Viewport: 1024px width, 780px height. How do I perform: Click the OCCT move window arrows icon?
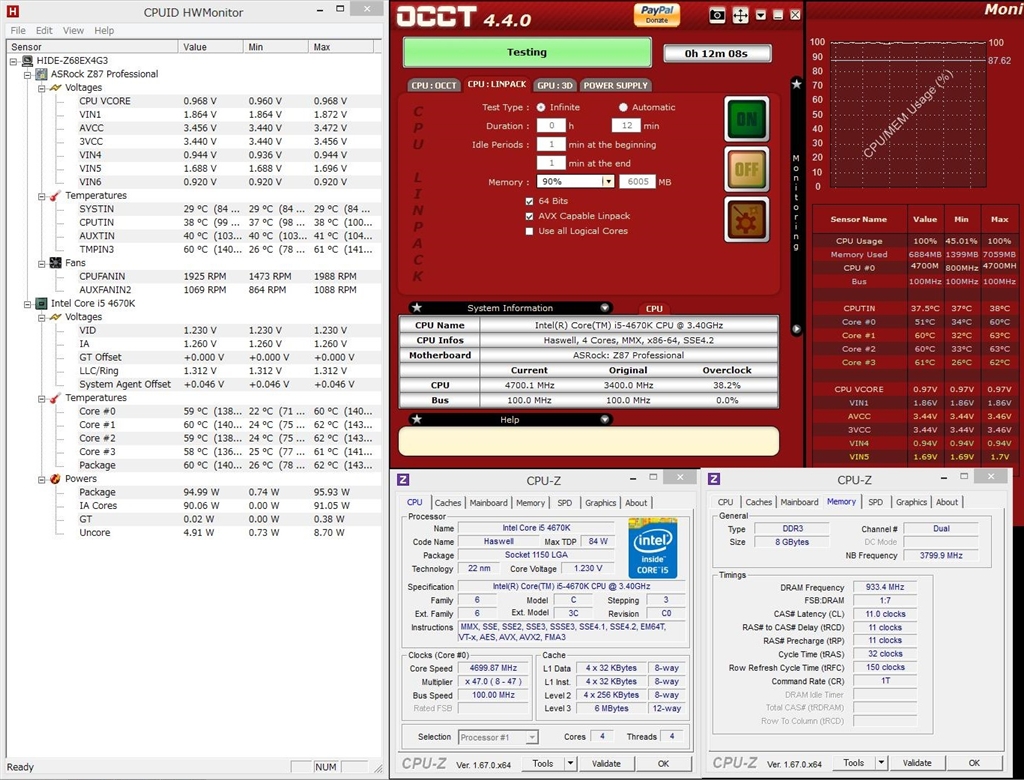(x=740, y=15)
